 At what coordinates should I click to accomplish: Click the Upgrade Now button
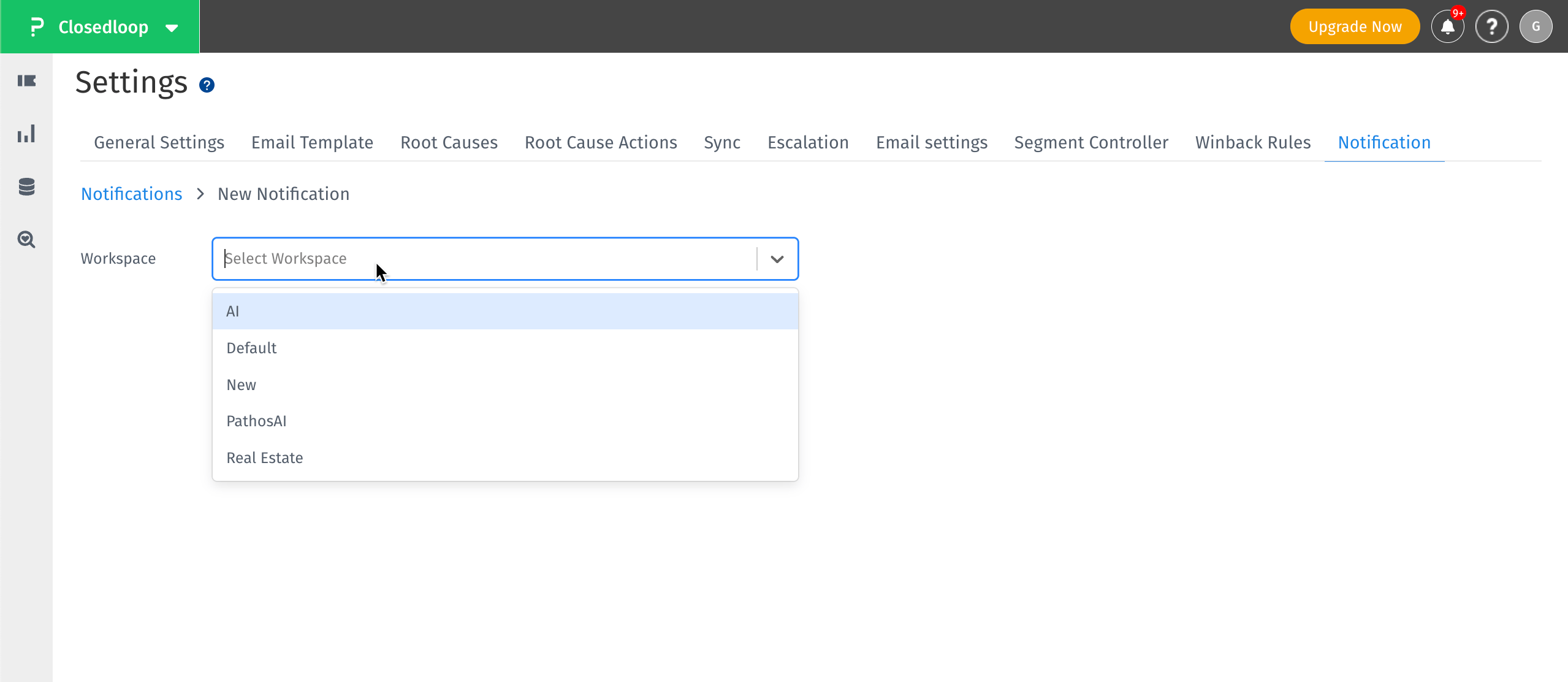coord(1354,26)
